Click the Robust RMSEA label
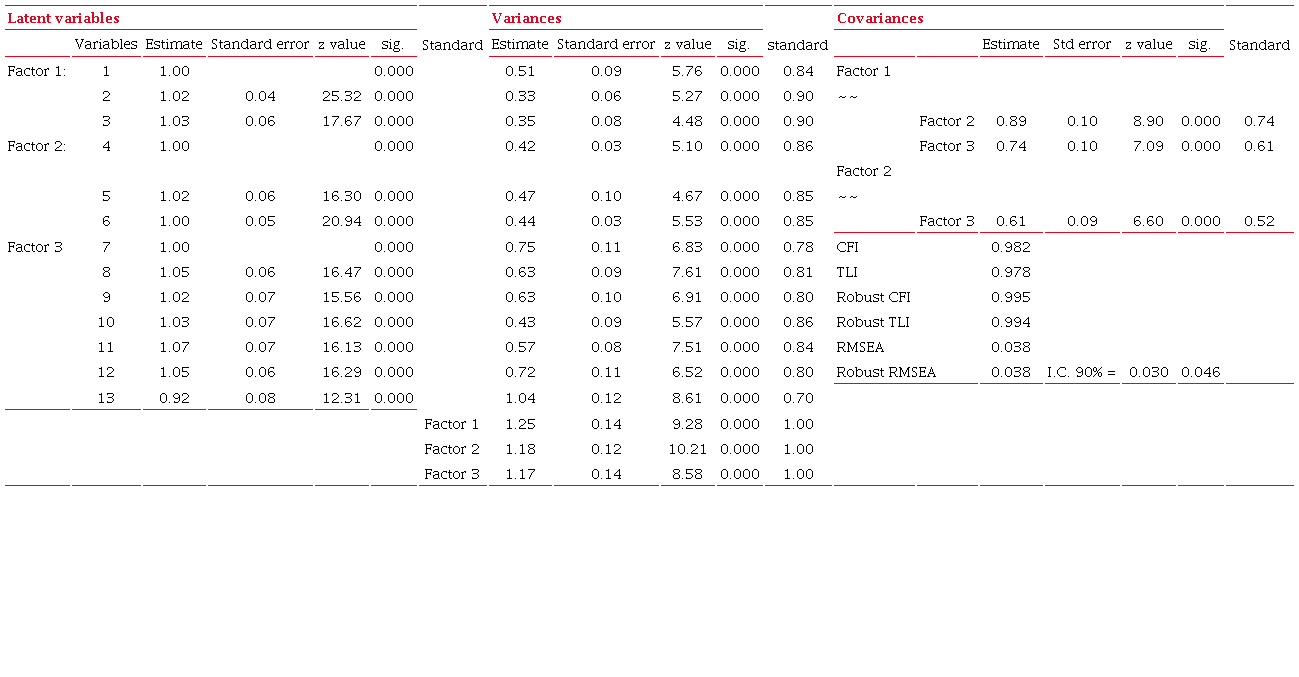This screenshot has height=677, width=1299. pos(886,372)
